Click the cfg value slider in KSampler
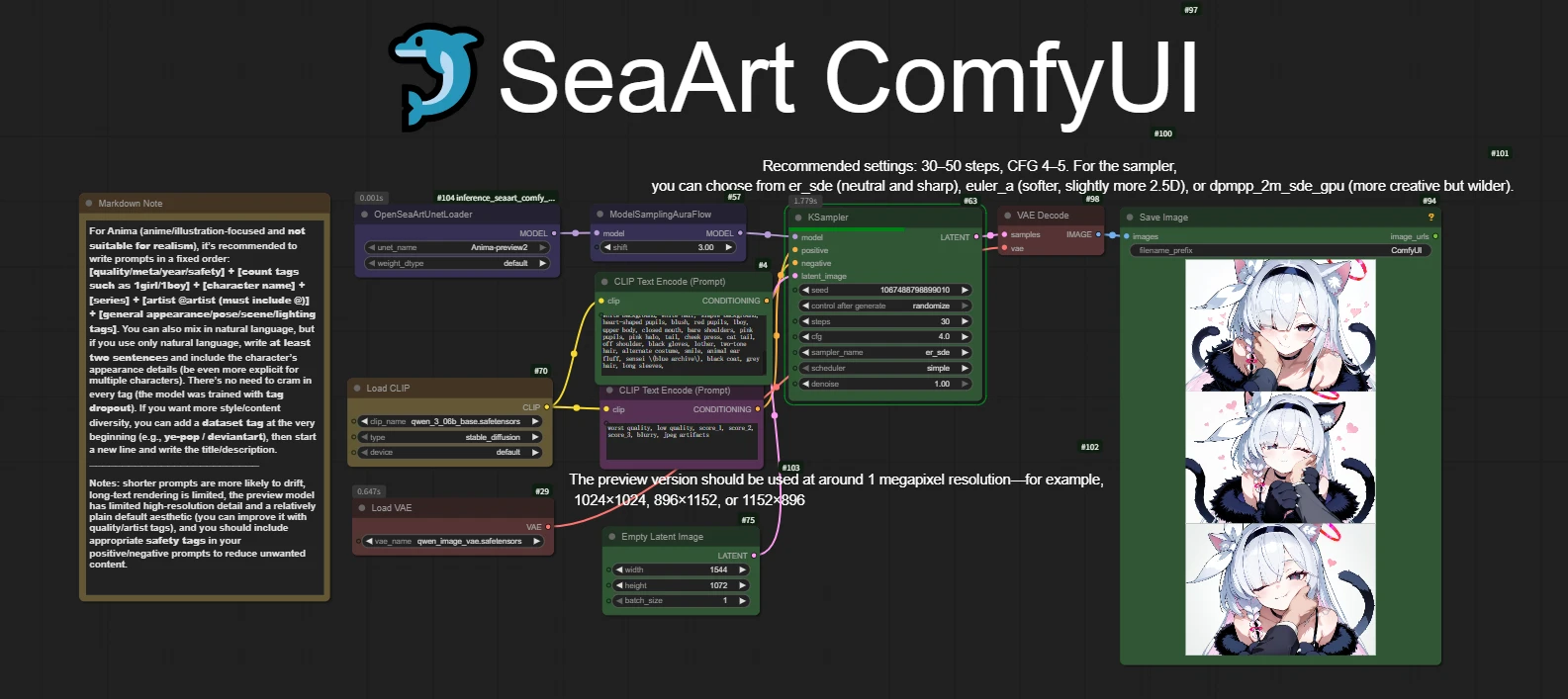The width and height of the screenshot is (1568, 699). pyautogui.click(x=884, y=337)
